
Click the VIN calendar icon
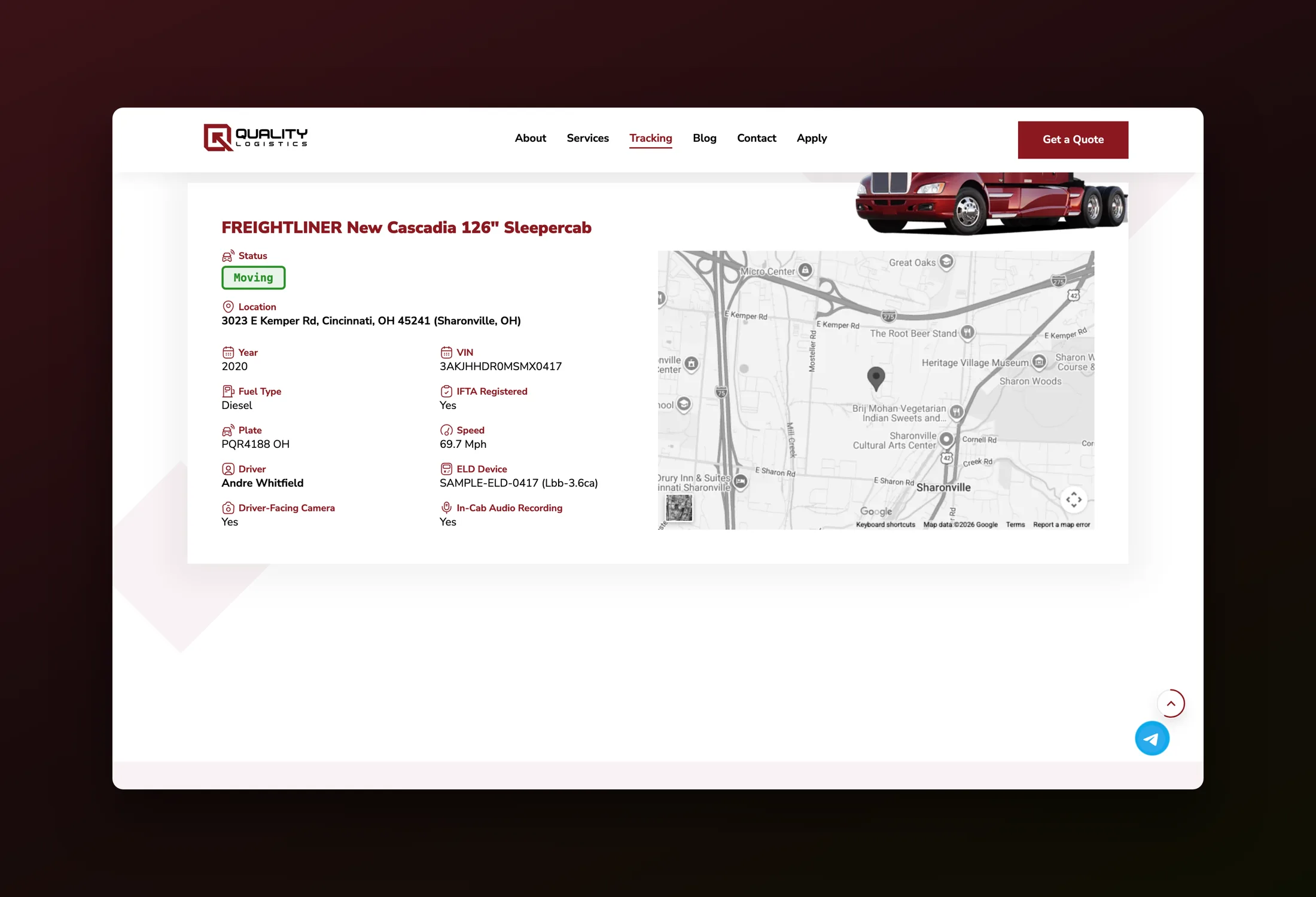[x=446, y=352]
